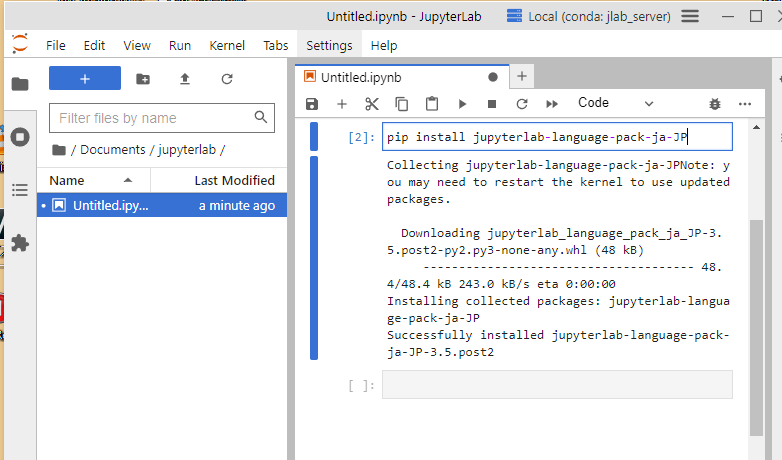Cut the selected cell using scissors icon
This screenshot has height=460, width=782.
(x=371, y=104)
